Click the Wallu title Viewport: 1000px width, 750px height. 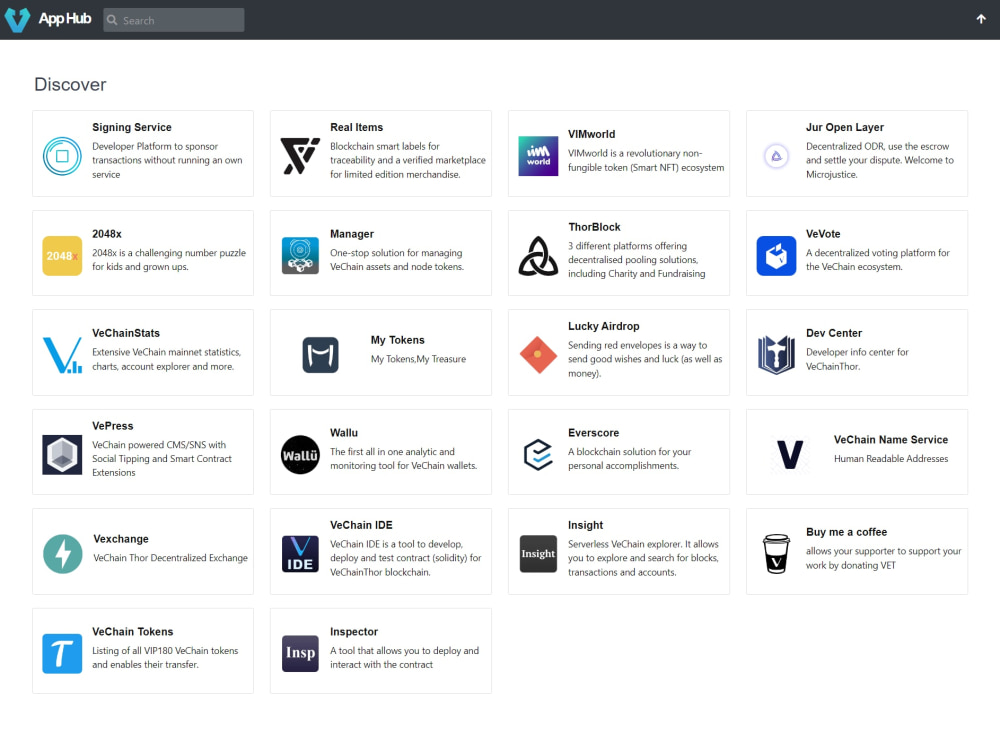point(344,432)
